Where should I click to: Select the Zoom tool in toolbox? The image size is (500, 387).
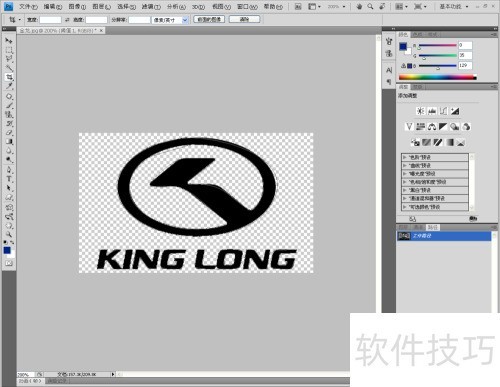pos(9,234)
